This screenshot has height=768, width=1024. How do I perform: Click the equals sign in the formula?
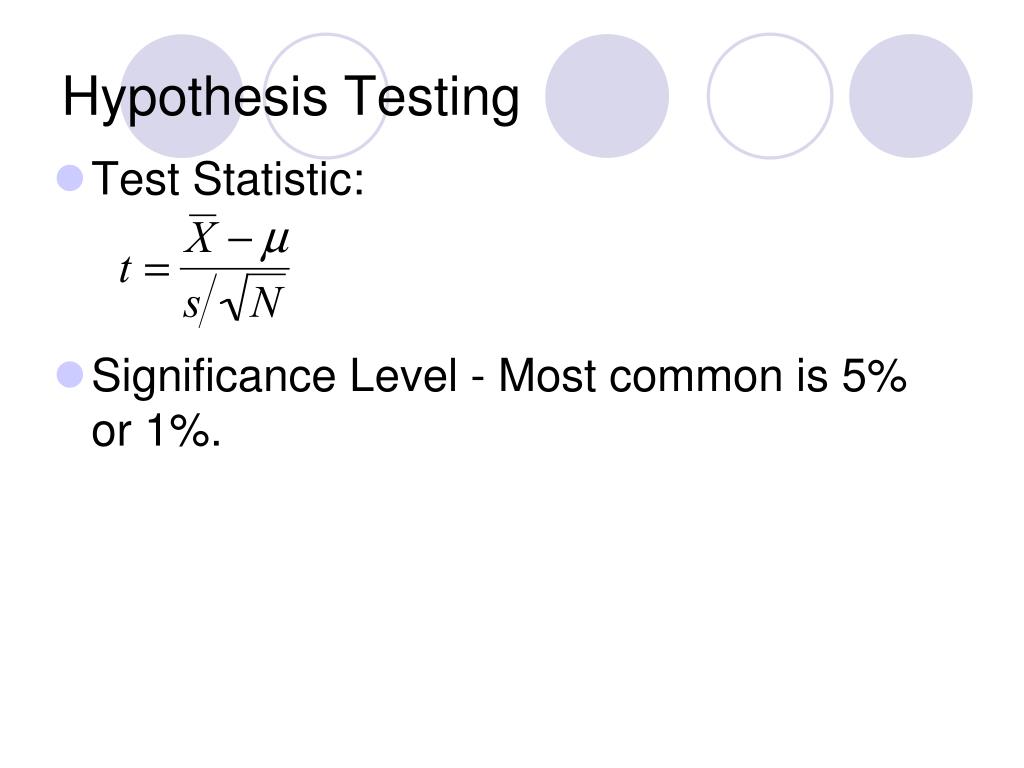coord(156,269)
